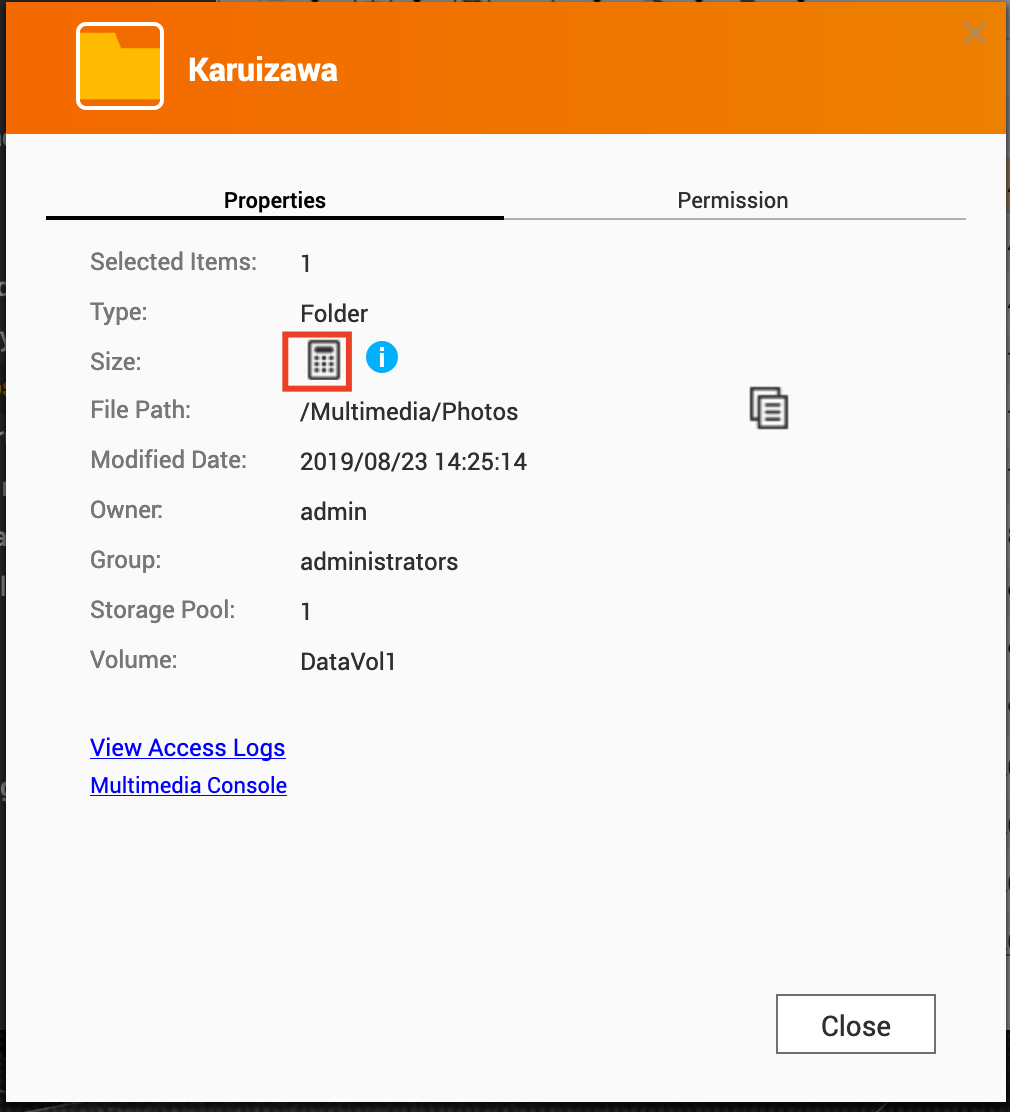
Task: Open the Multimedia Console link
Action: tap(188, 786)
